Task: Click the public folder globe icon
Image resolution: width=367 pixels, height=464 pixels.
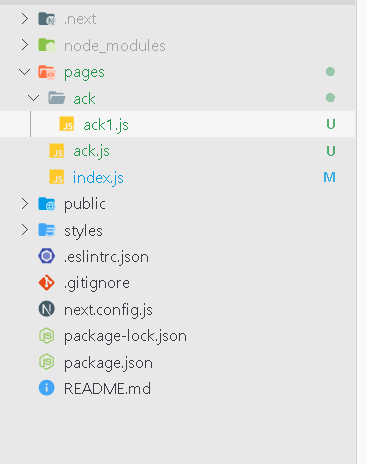Action: point(47,203)
